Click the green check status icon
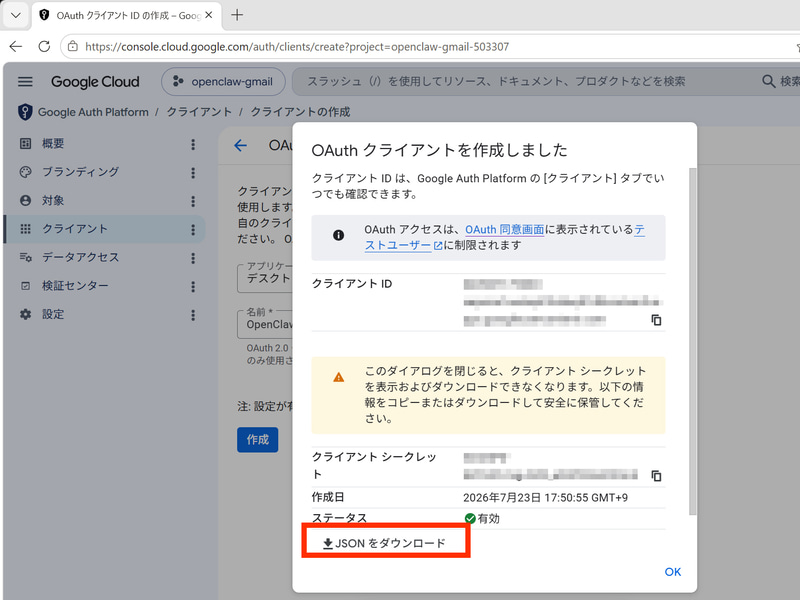 click(x=470, y=519)
